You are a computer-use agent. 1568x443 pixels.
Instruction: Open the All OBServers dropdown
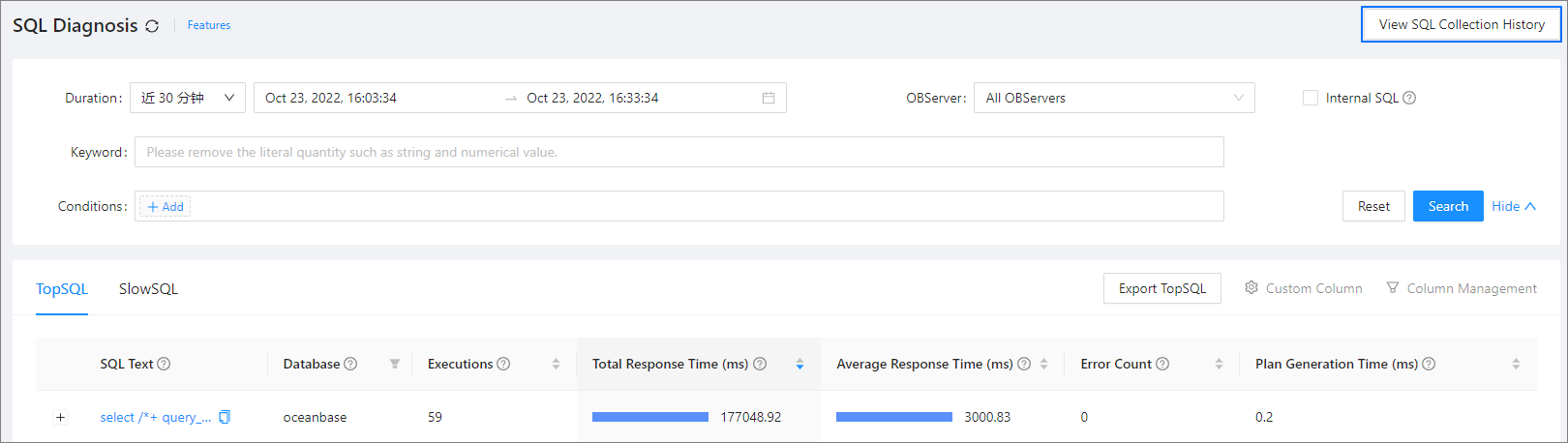pos(1113,98)
